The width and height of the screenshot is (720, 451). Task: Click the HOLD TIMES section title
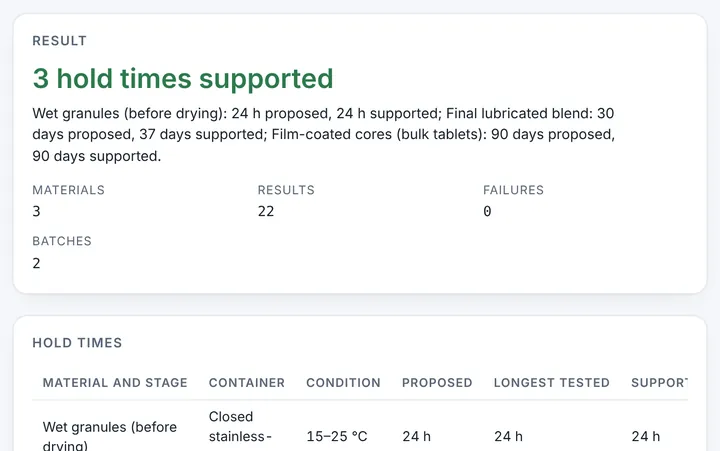(77, 343)
